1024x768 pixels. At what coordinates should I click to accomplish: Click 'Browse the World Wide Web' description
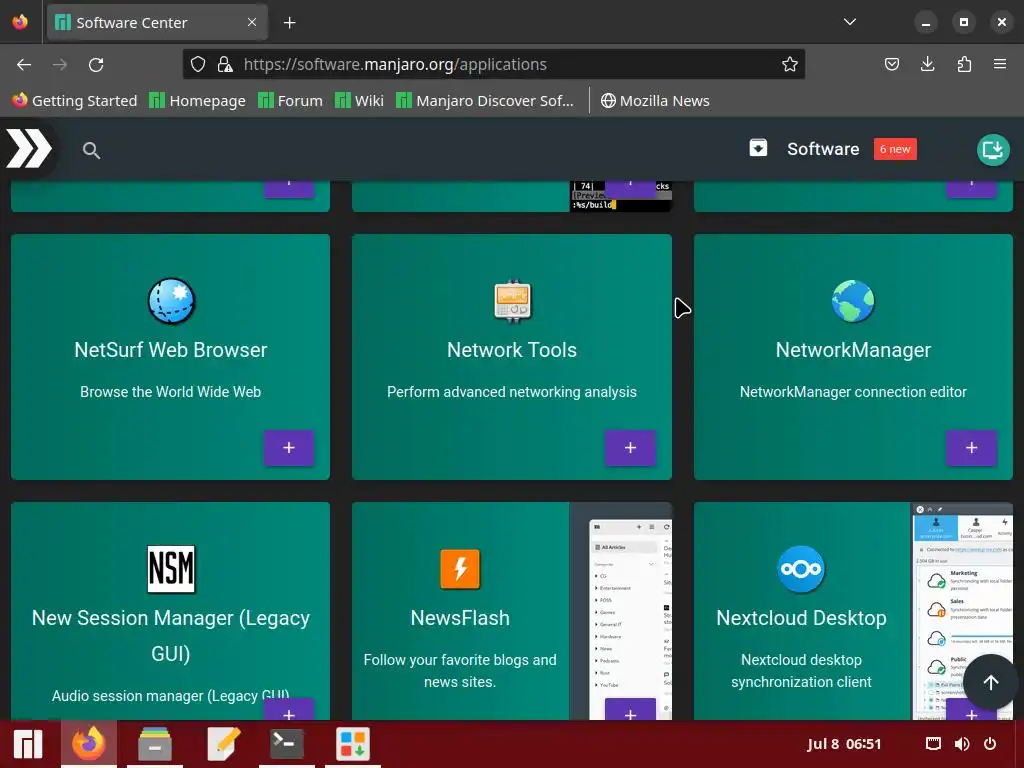tap(170, 392)
